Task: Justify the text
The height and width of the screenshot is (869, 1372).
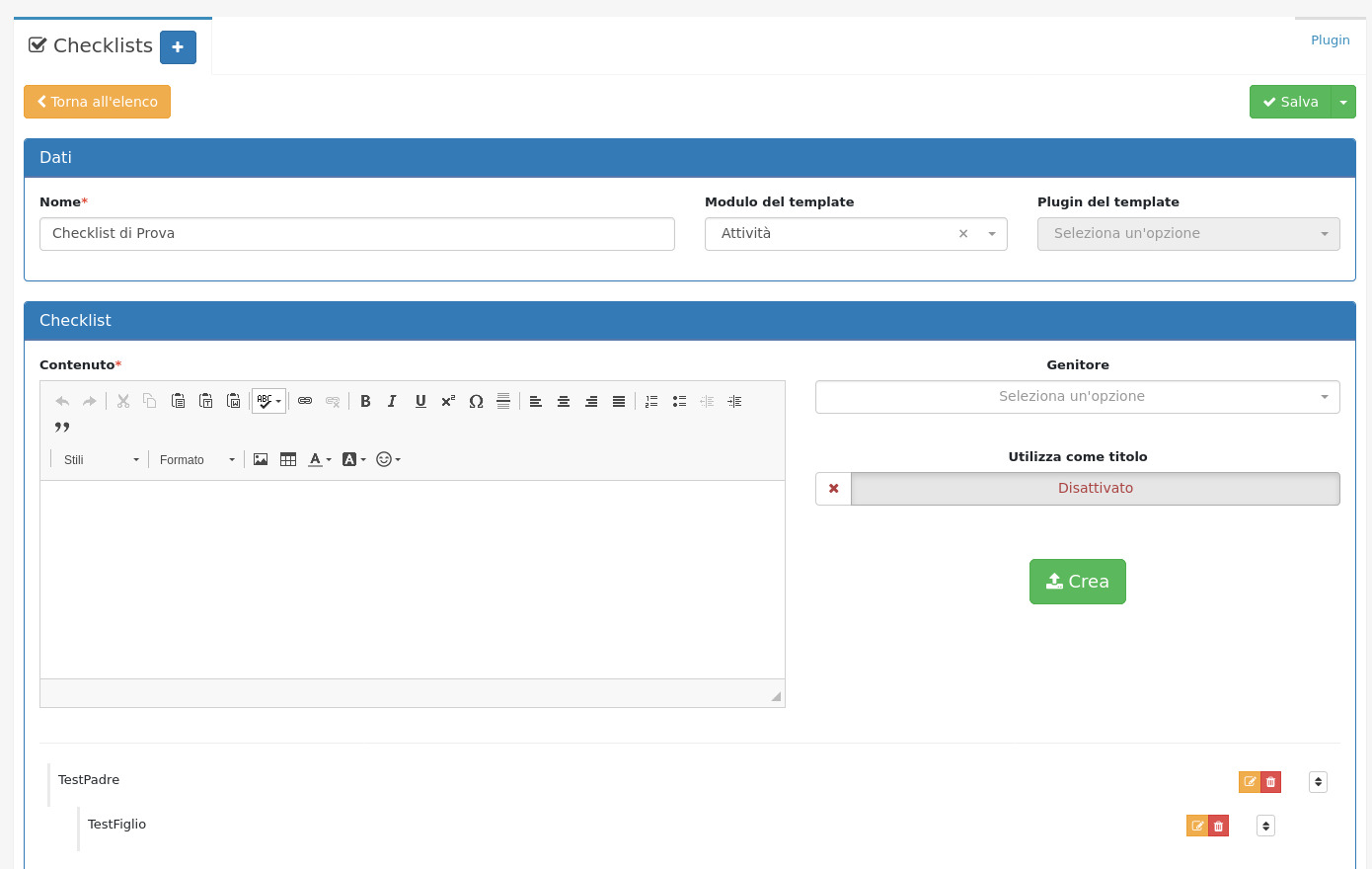Action: [x=619, y=401]
